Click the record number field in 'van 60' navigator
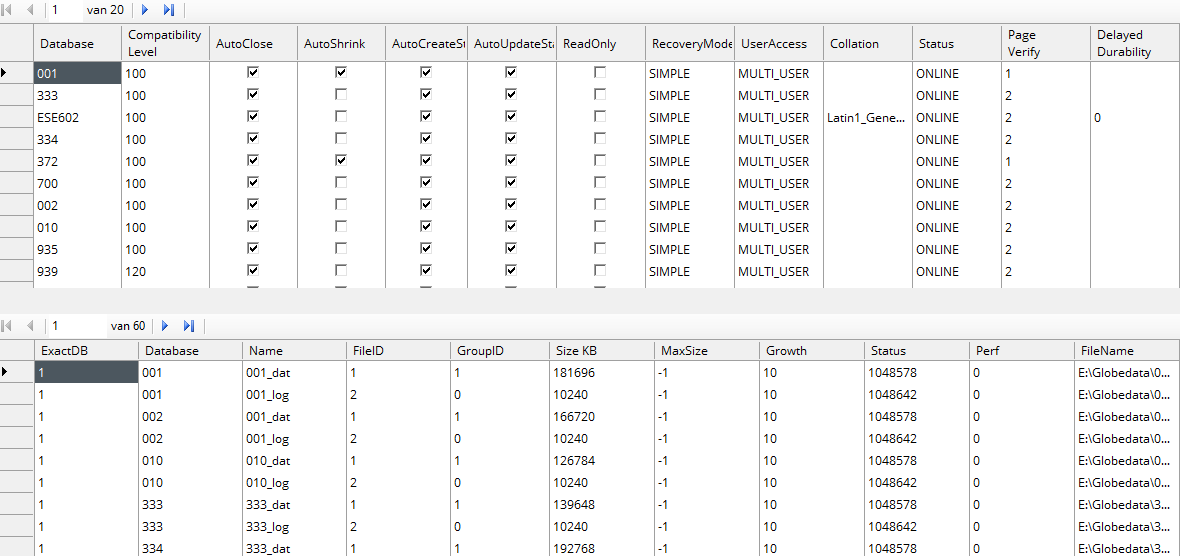This screenshot has width=1180, height=556. (75, 326)
